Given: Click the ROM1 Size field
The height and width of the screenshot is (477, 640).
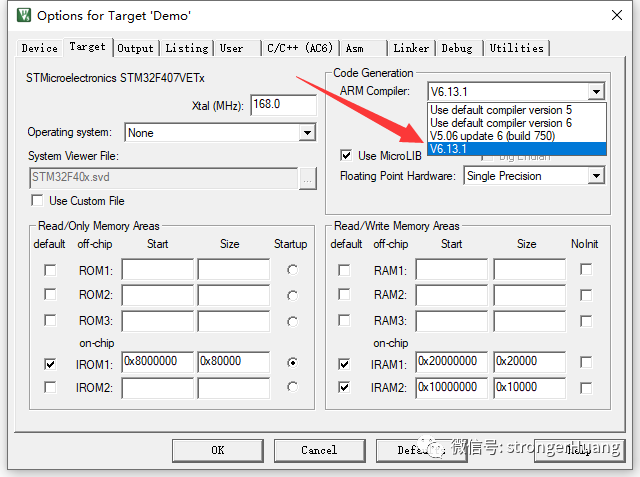Looking at the screenshot, I should click(234, 269).
